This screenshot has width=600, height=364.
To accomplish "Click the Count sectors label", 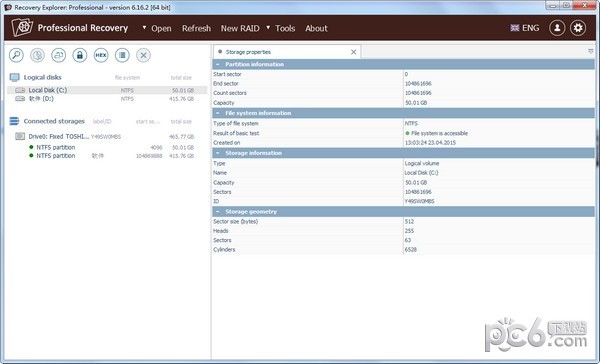I will click(x=230, y=93).
